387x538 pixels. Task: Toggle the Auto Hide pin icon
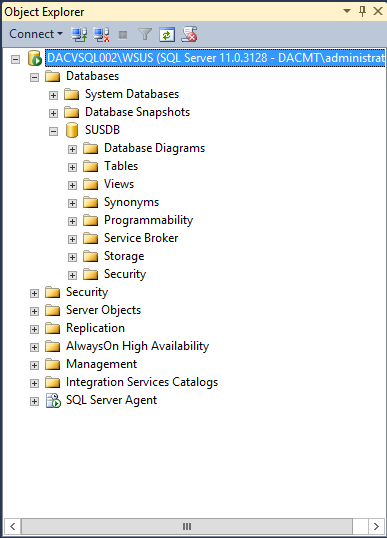[362, 11]
